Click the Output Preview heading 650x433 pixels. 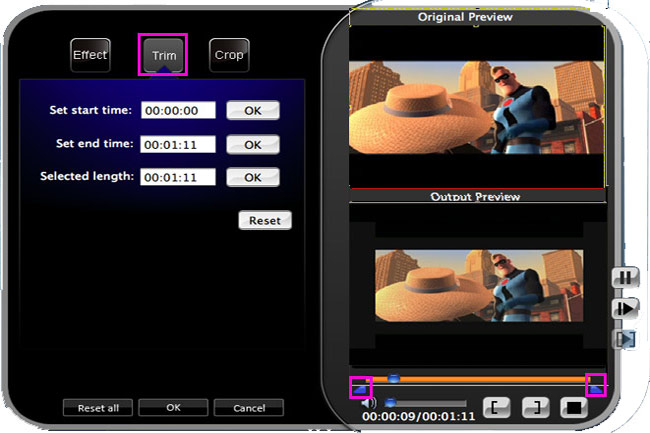[x=475, y=196]
